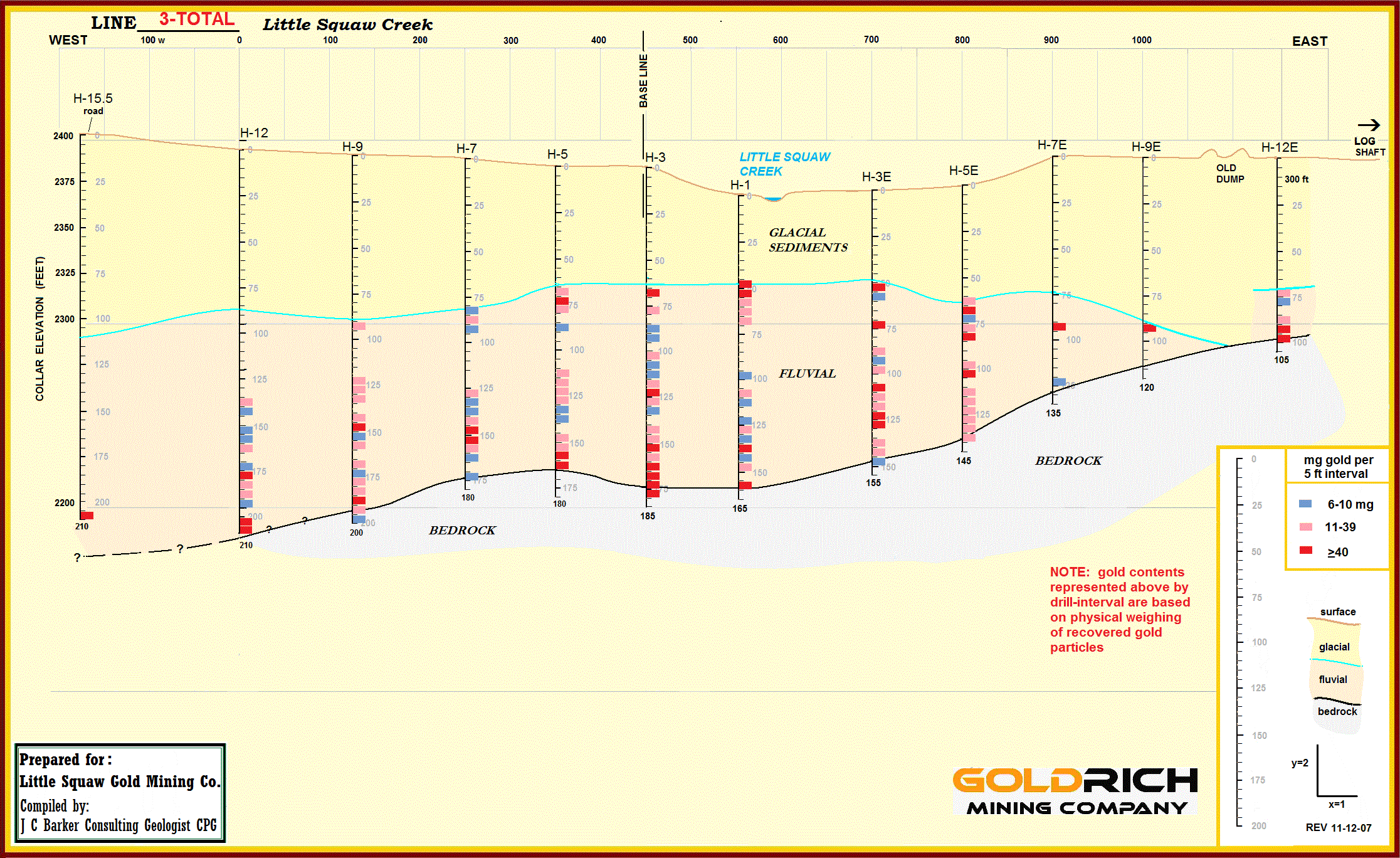Click the REV 11-12-07 revision text
The height and width of the screenshot is (858, 1400).
[1339, 828]
